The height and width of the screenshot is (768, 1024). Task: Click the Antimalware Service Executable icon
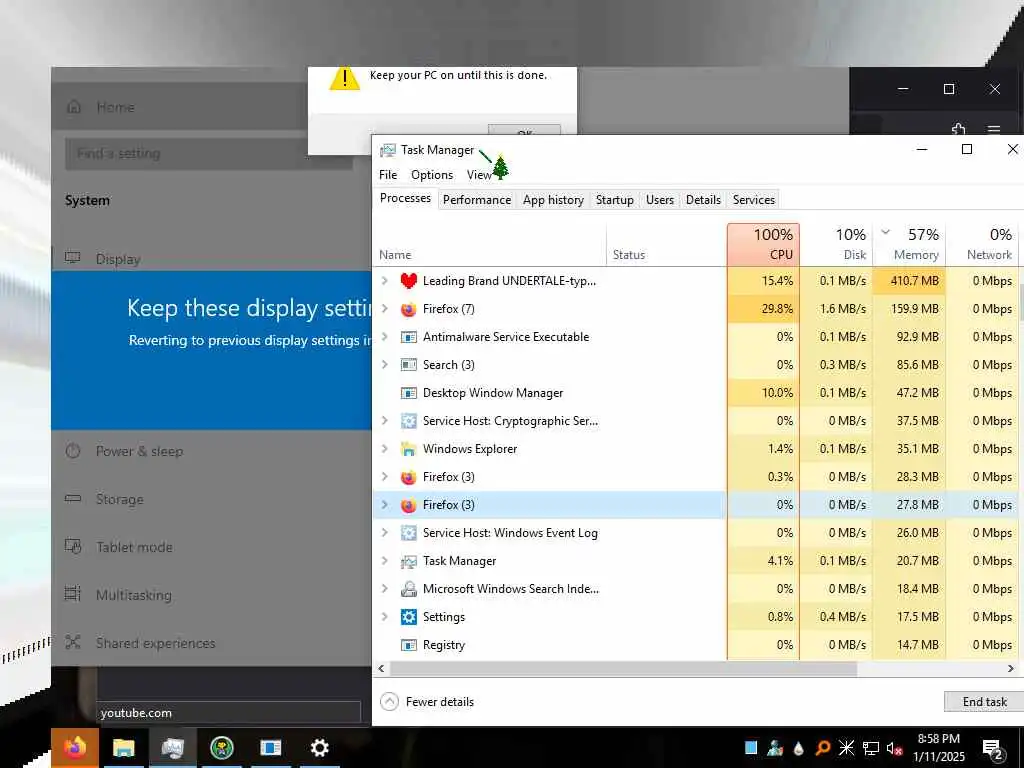408,337
